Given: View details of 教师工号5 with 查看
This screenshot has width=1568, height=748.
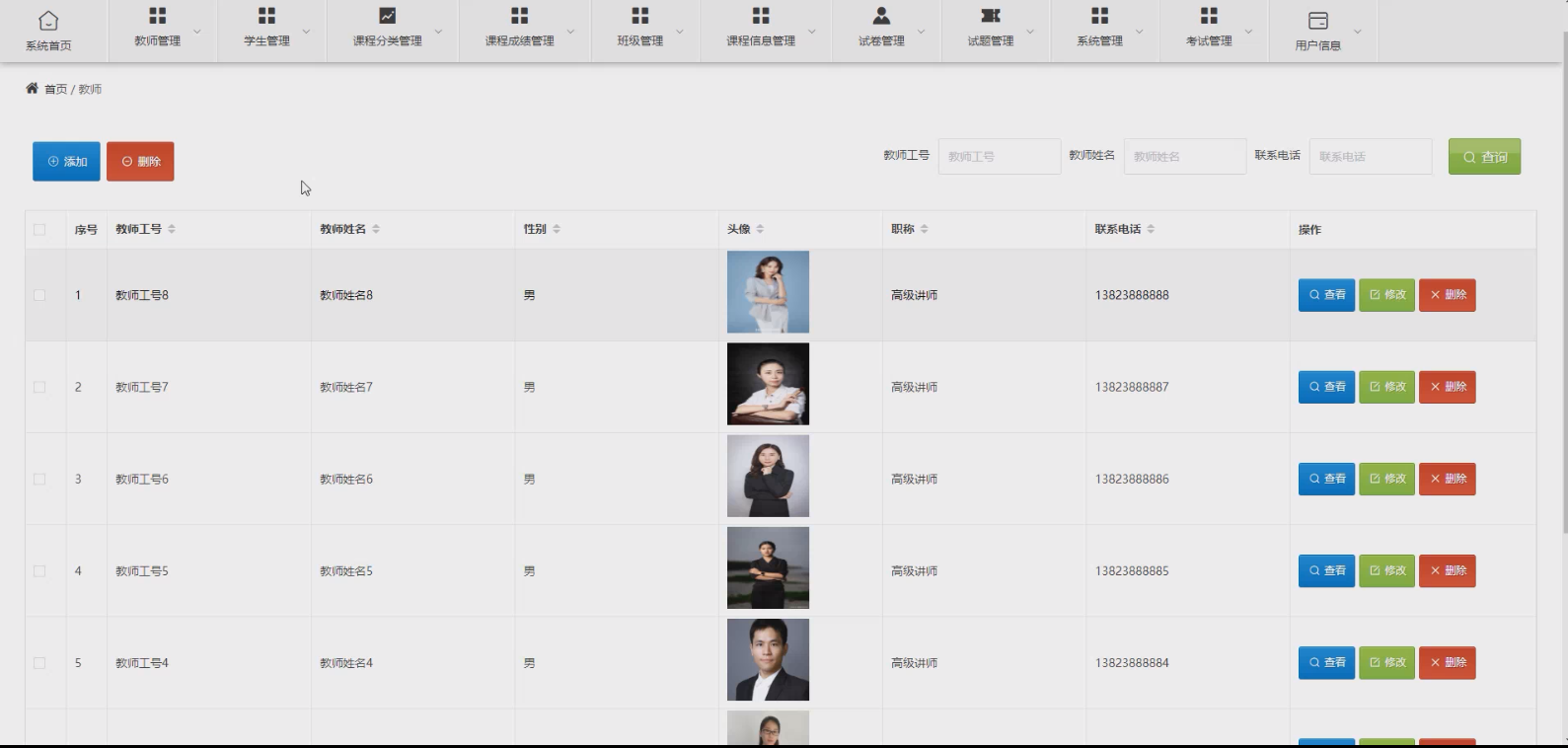Looking at the screenshot, I should [1327, 571].
